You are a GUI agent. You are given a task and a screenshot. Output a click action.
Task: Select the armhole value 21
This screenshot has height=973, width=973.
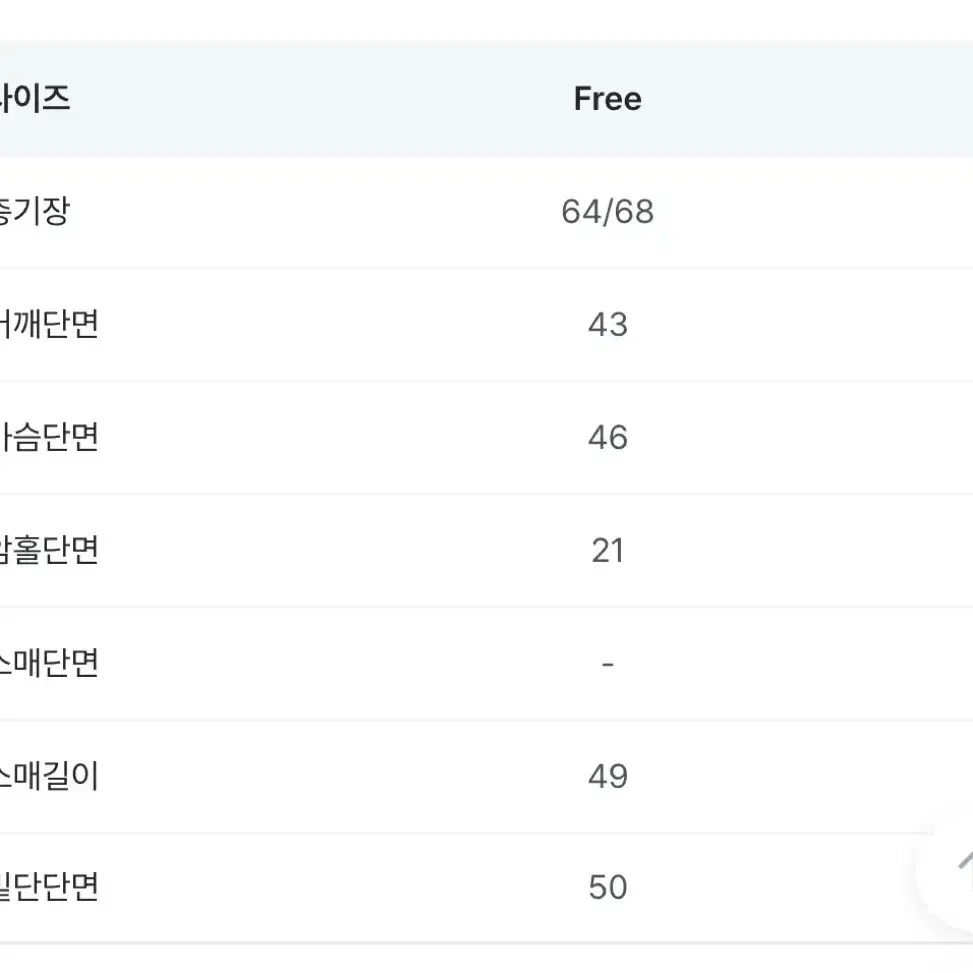pyautogui.click(x=608, y=550)
